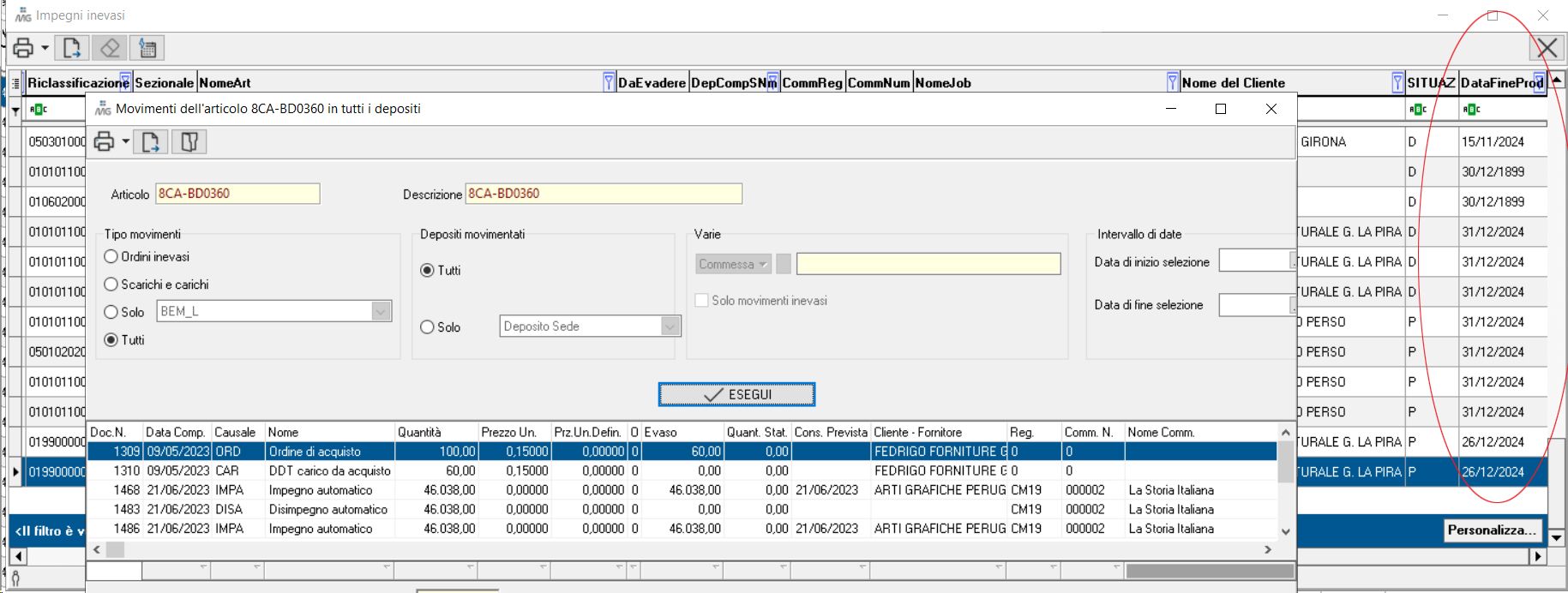Open the print options arrow in Impegni inevasi toolbar
The image size is (1568, 593).
(x=45, y=48)
